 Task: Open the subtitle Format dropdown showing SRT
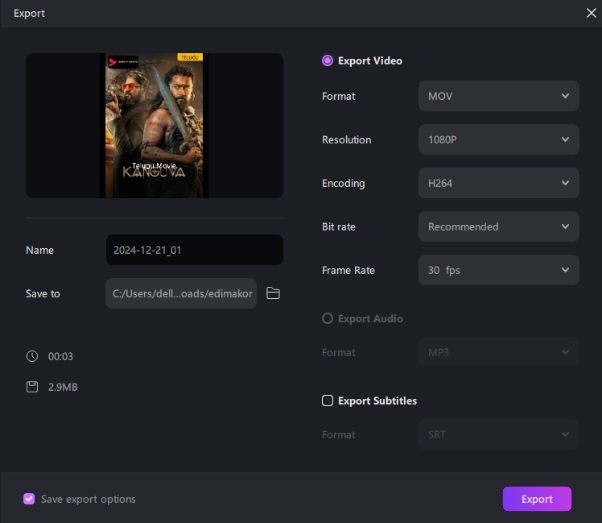(x=498, y=434)
